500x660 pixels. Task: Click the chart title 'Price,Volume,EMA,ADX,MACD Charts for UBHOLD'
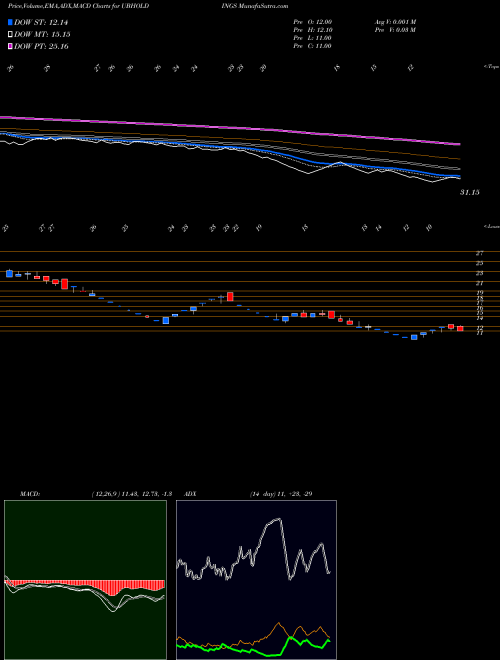(78, 6)
